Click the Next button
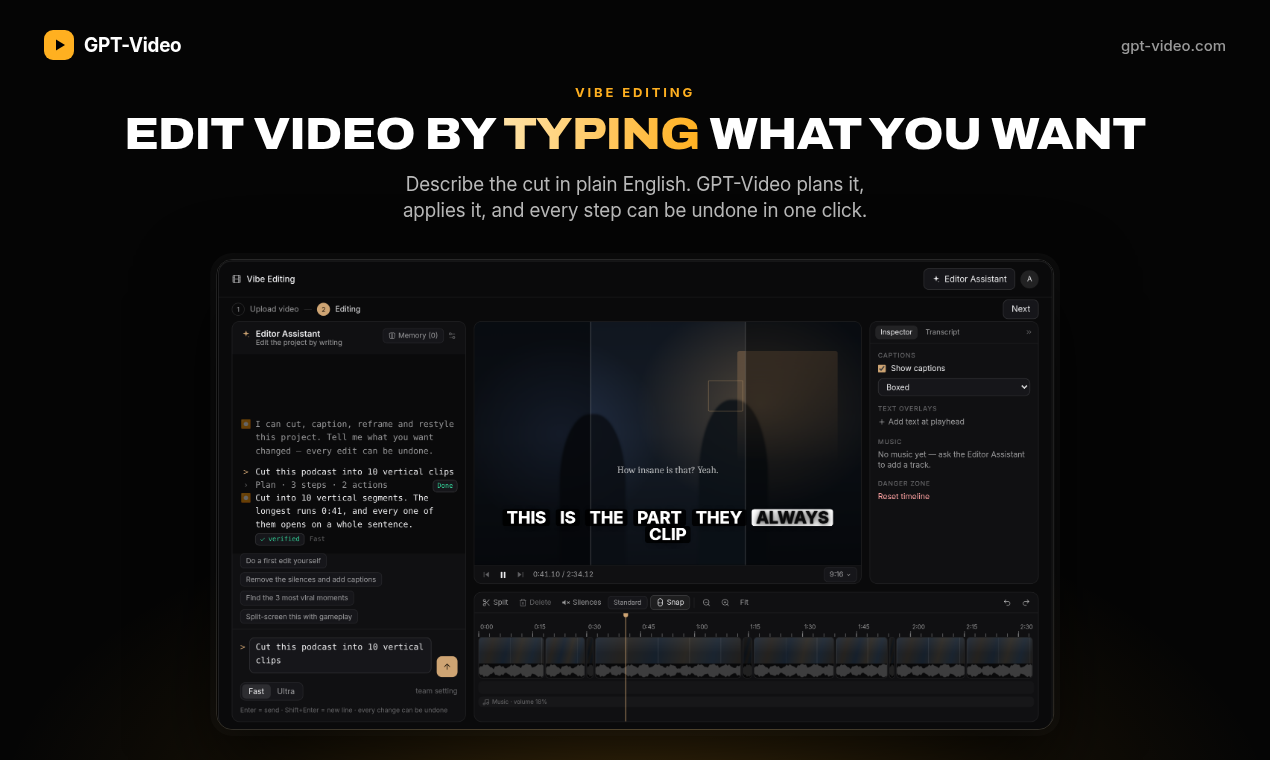1270x760 pixels. click(1020, 309)
